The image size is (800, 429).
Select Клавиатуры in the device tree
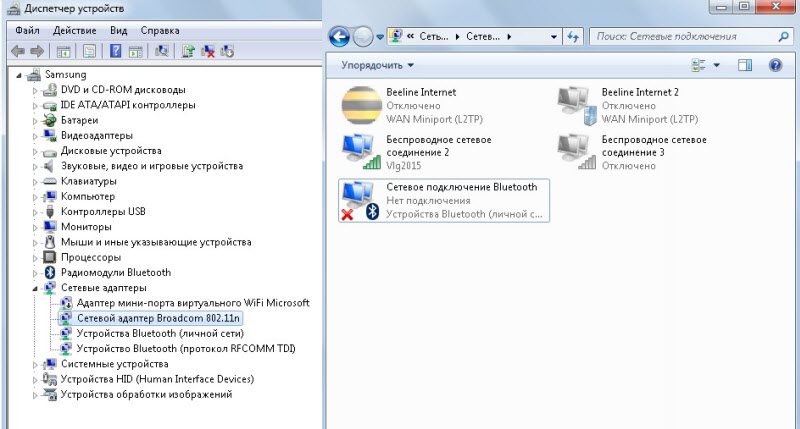tap(89, 181)
